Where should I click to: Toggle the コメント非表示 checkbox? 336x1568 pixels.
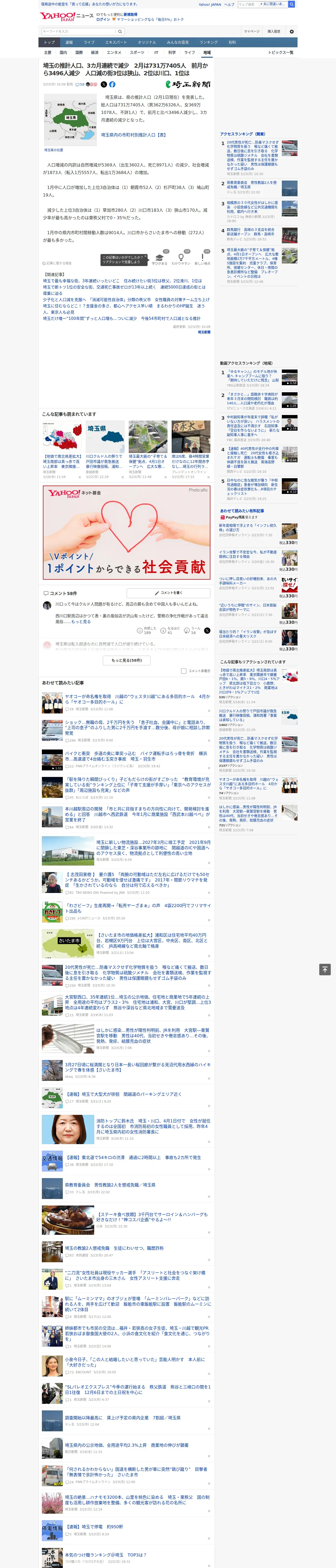tap(183, 671)
